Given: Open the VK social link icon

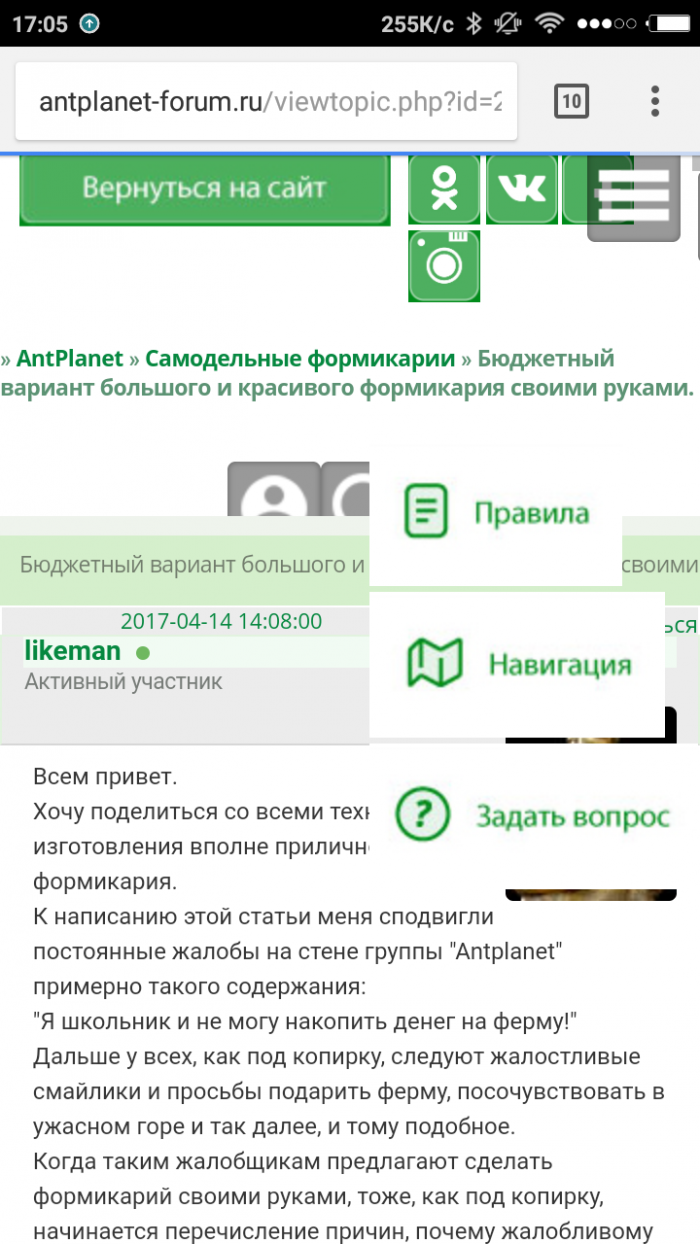Looking at the screenshot, I should (x=521, y=189).
